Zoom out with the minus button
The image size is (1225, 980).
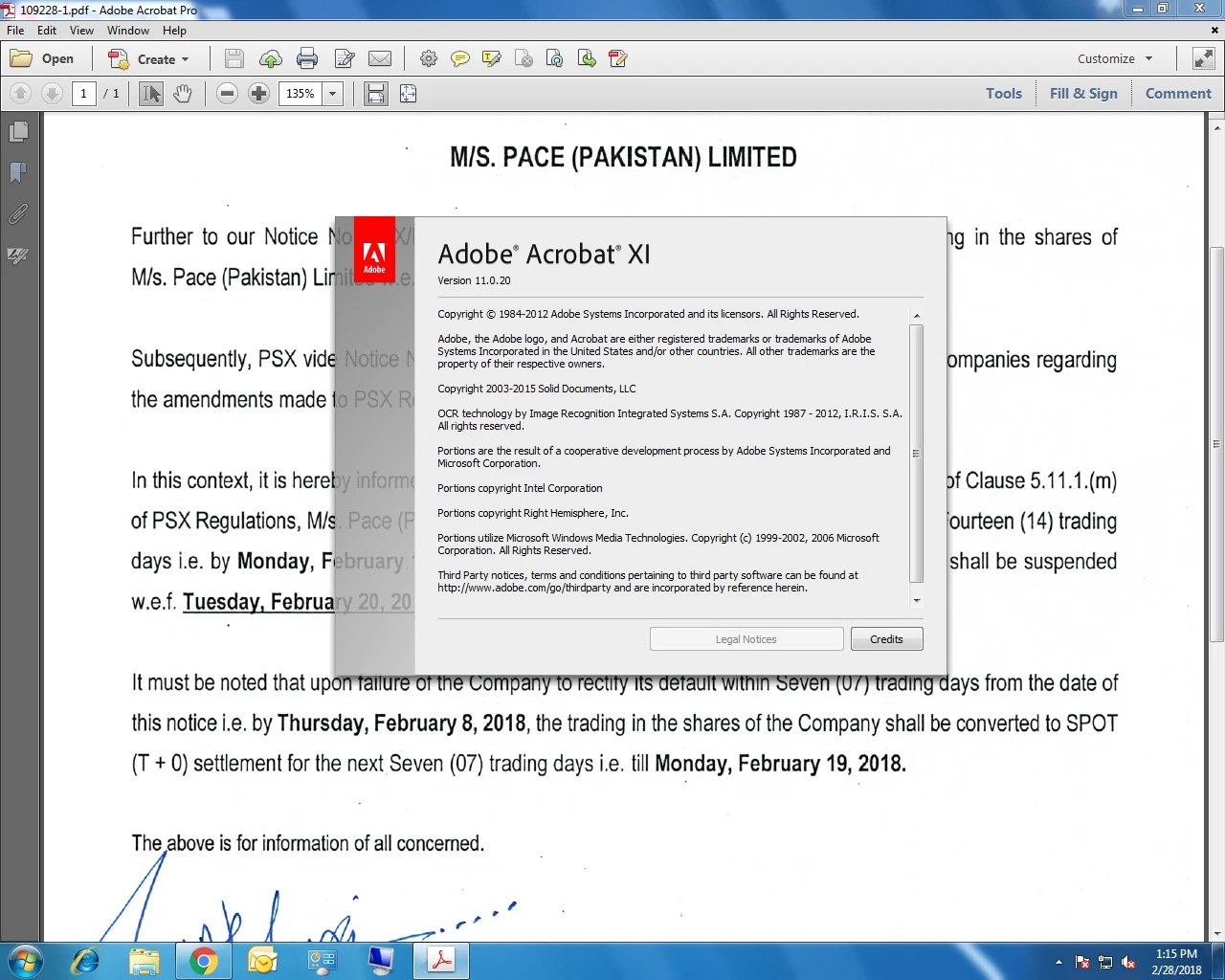[x=227, y=93]
